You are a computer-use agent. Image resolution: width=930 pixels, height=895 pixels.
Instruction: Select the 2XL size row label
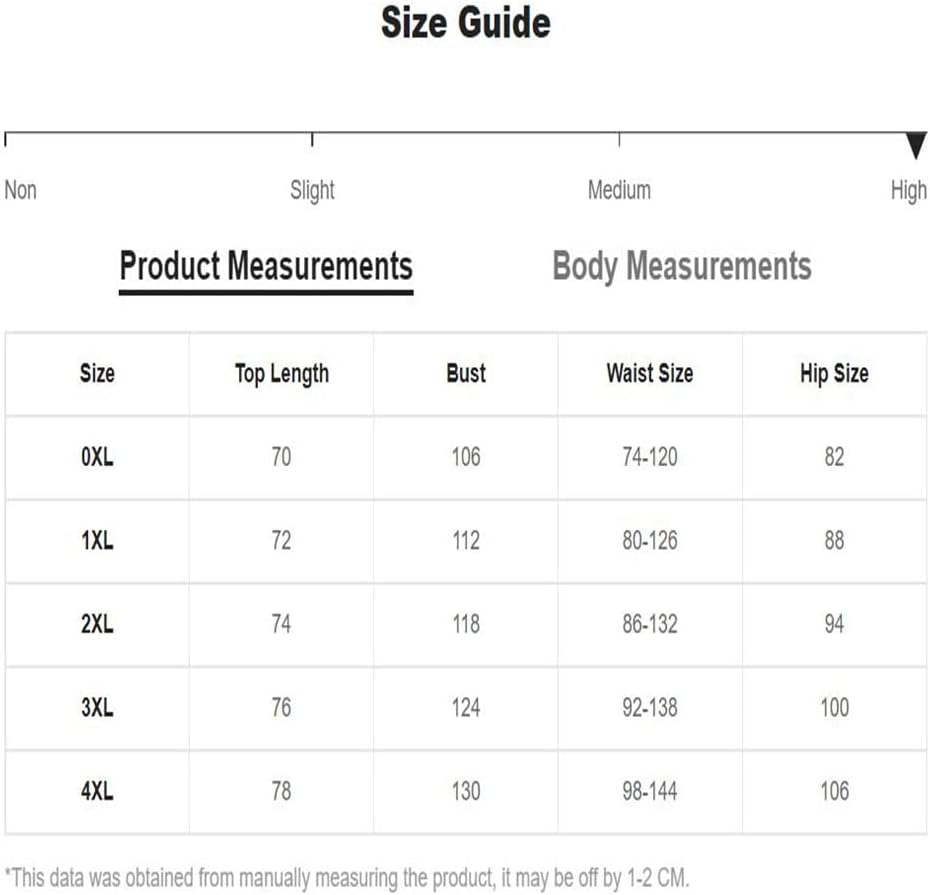pos(97,625)
